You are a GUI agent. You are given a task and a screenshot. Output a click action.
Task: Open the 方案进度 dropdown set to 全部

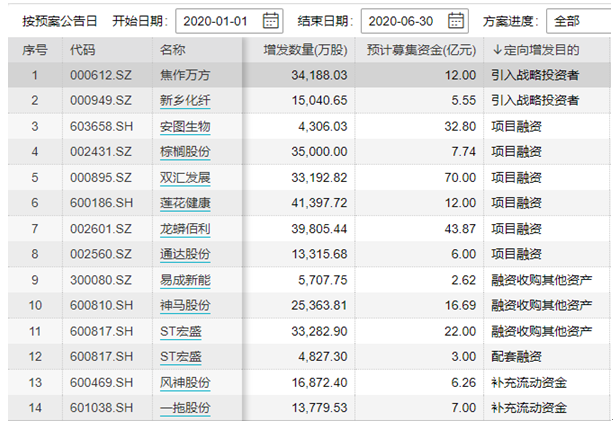[x=579, y=21]
